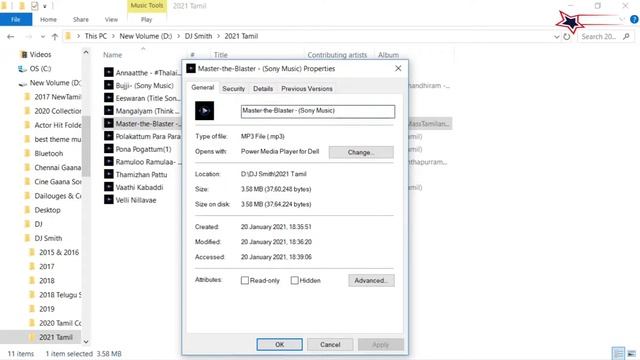Image resolution: width=640 pixels, height=360 pixels.
Task: Open the 2017 NewTamil folder
Action: tap(57, 97)
